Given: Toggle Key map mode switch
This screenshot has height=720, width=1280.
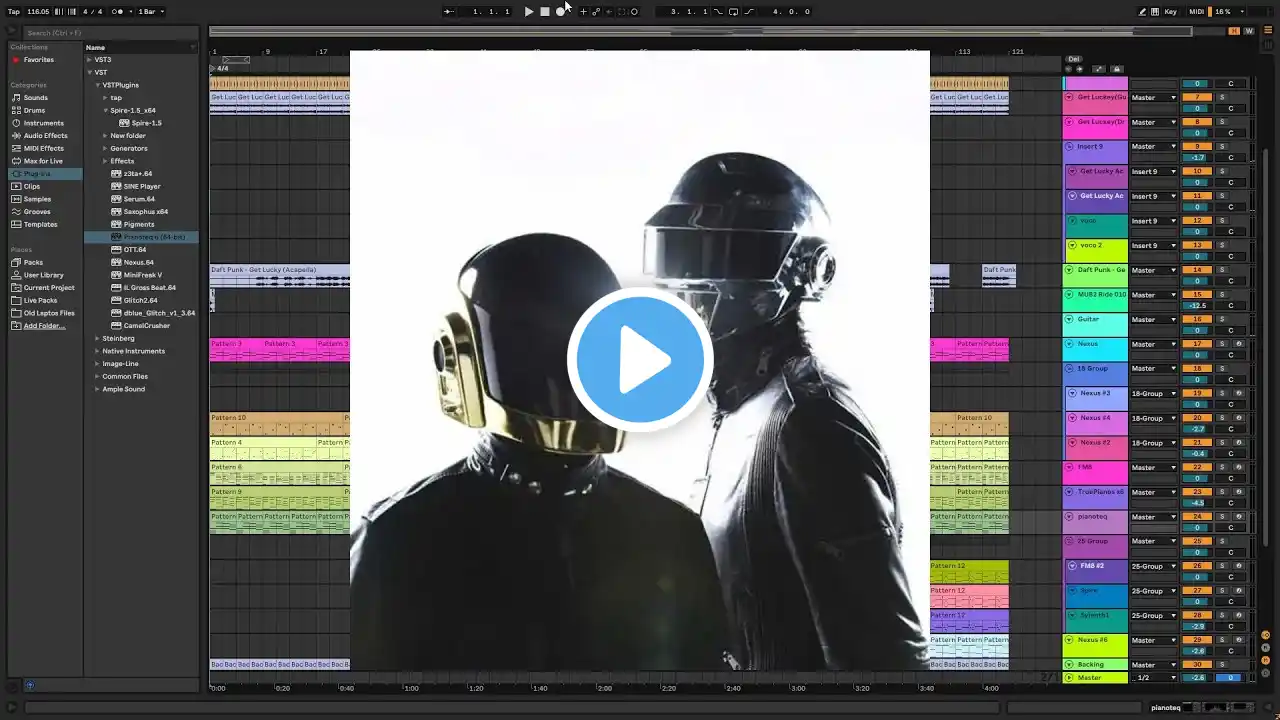Looking at the screenshot, I should (1171, 12).
